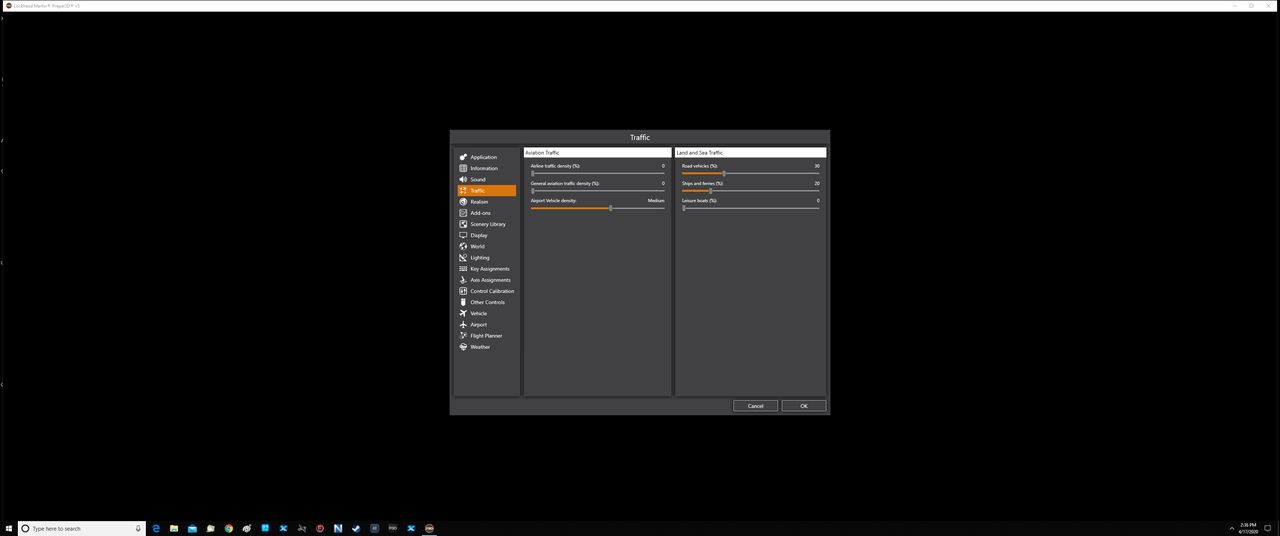Image resolution: width=1280 pixels, height=536 pixels.
Task: Open Steam from the taskbar
Action: (x=356, y=528)
